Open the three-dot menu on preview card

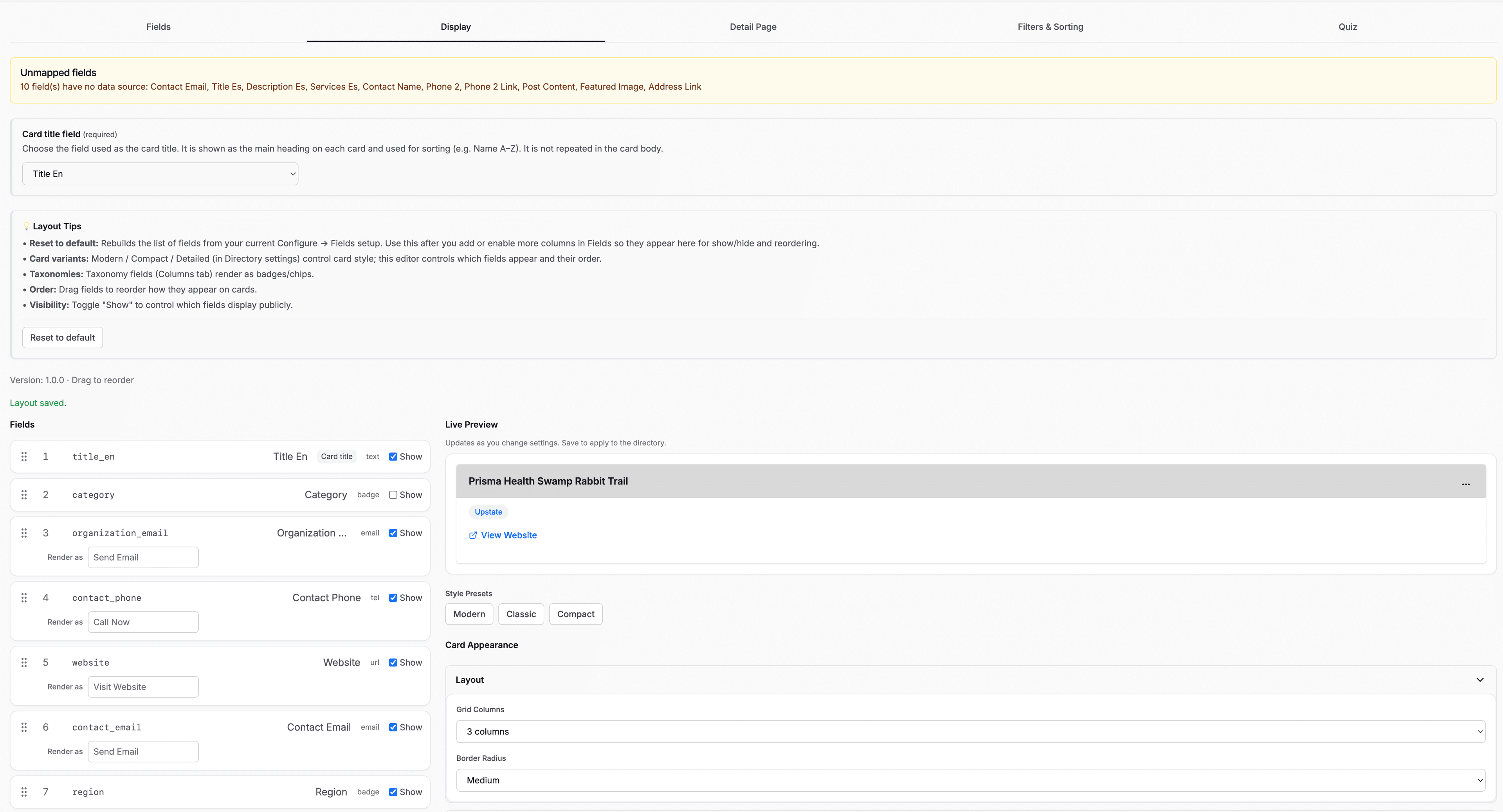(1465, 484)
